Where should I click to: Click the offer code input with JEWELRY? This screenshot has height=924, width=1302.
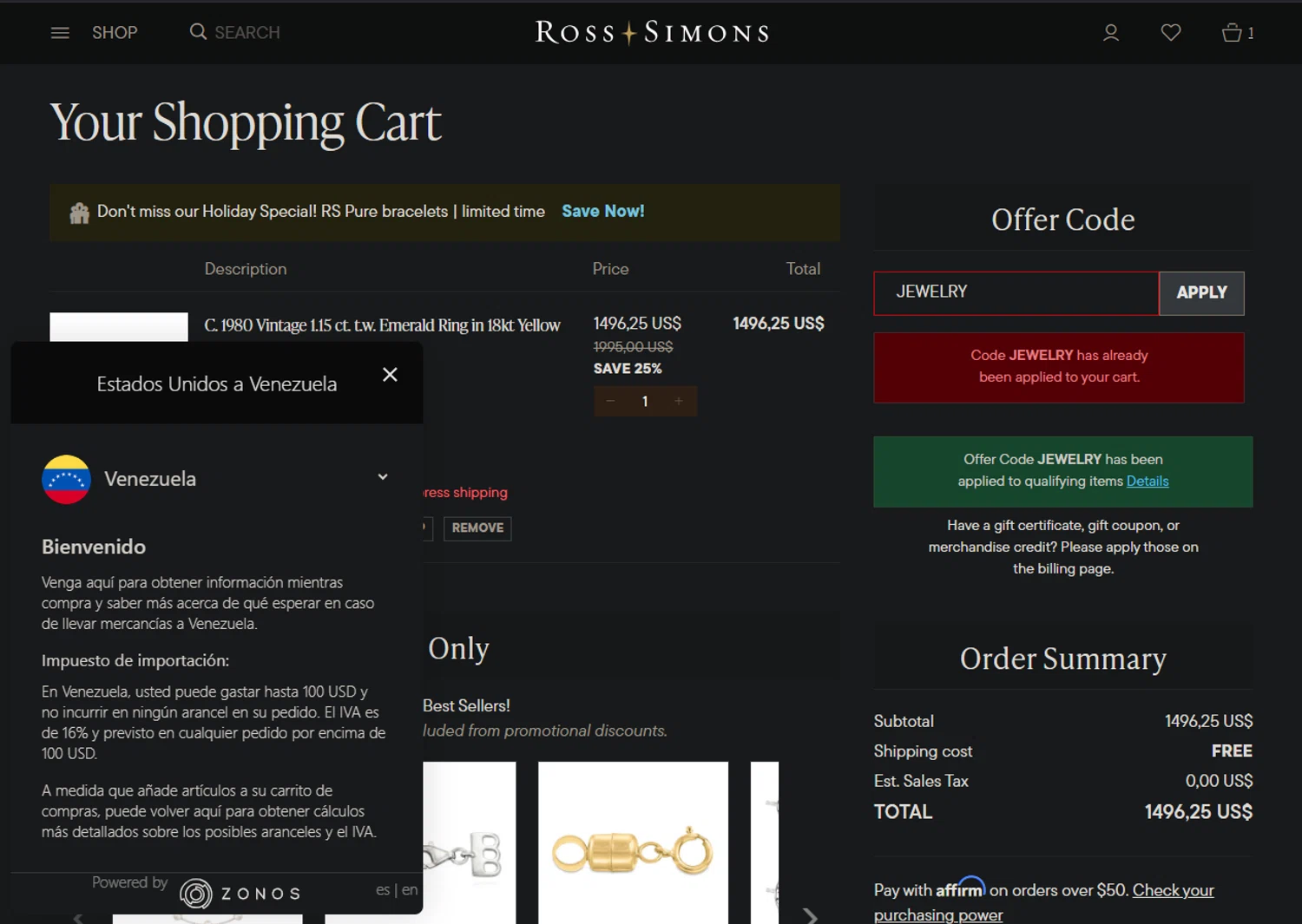pyautogui.click(x=1016, y=293)
